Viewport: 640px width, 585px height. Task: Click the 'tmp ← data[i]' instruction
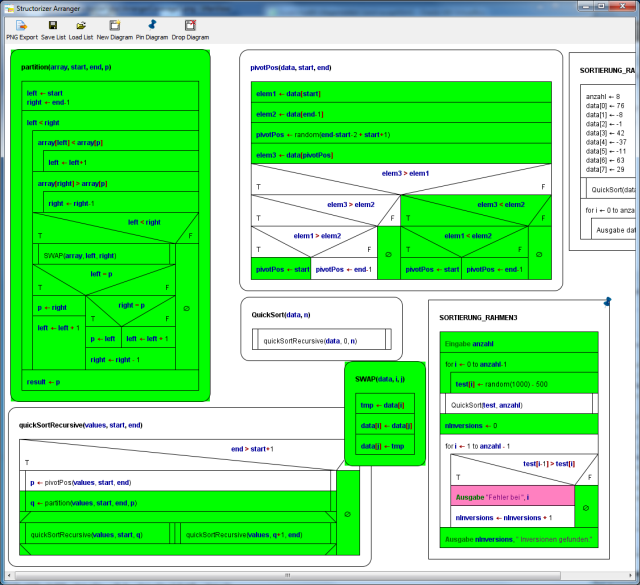coord(385,404)
